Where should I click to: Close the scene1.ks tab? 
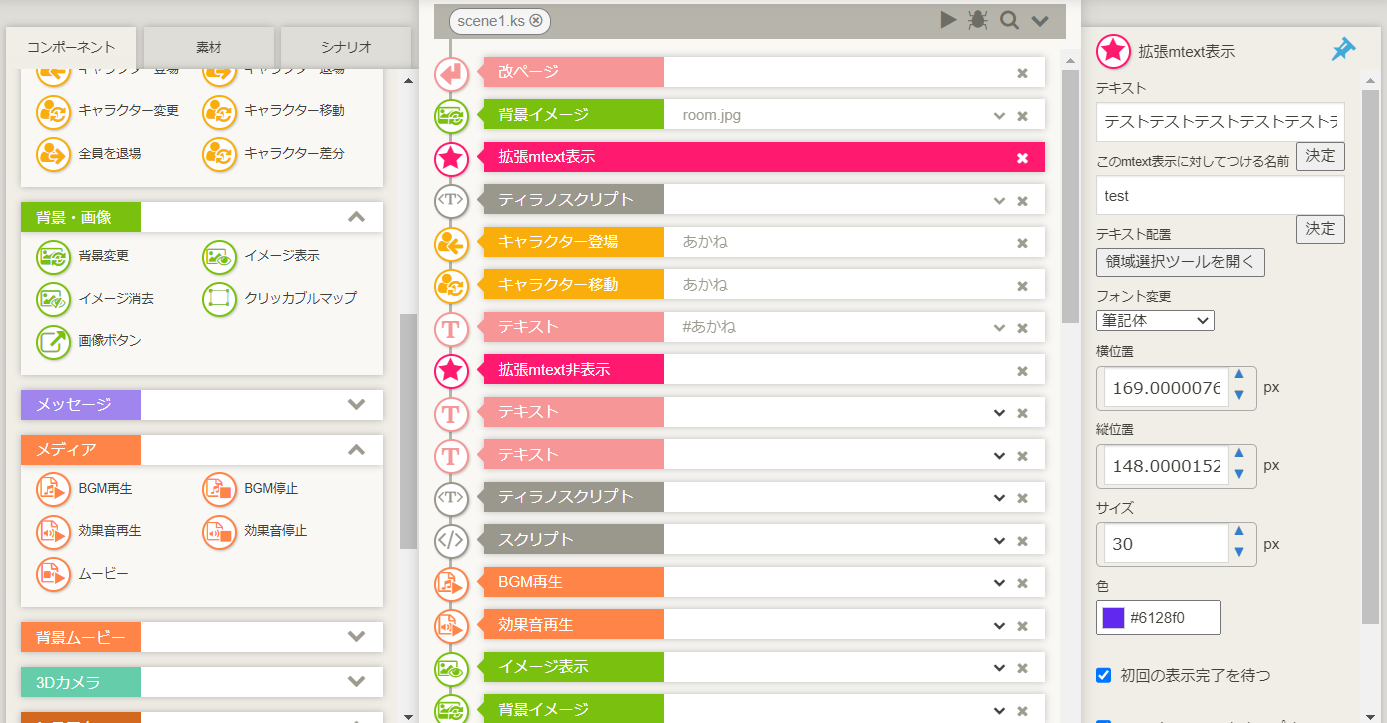pos(536,20)
